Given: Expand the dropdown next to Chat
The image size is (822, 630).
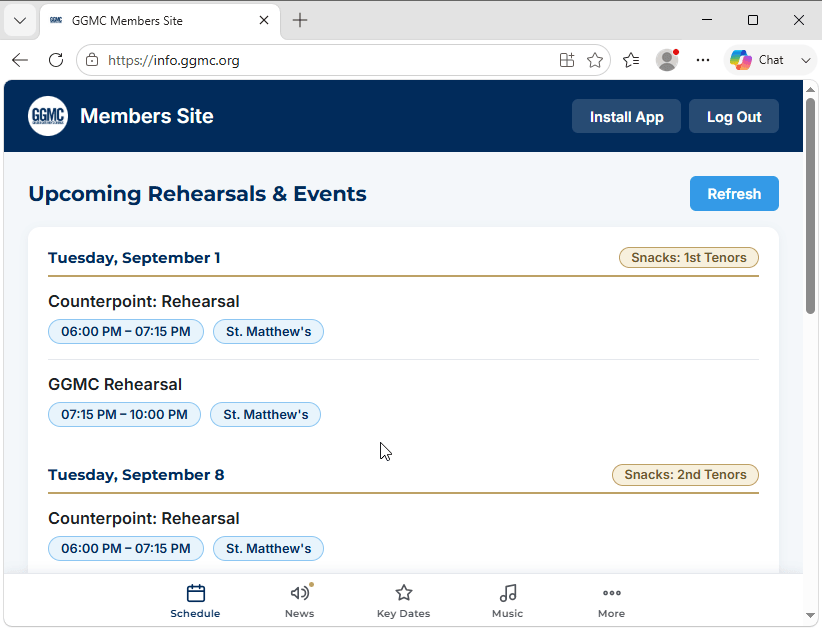Looking at the screenshot, I should (806, 60).
